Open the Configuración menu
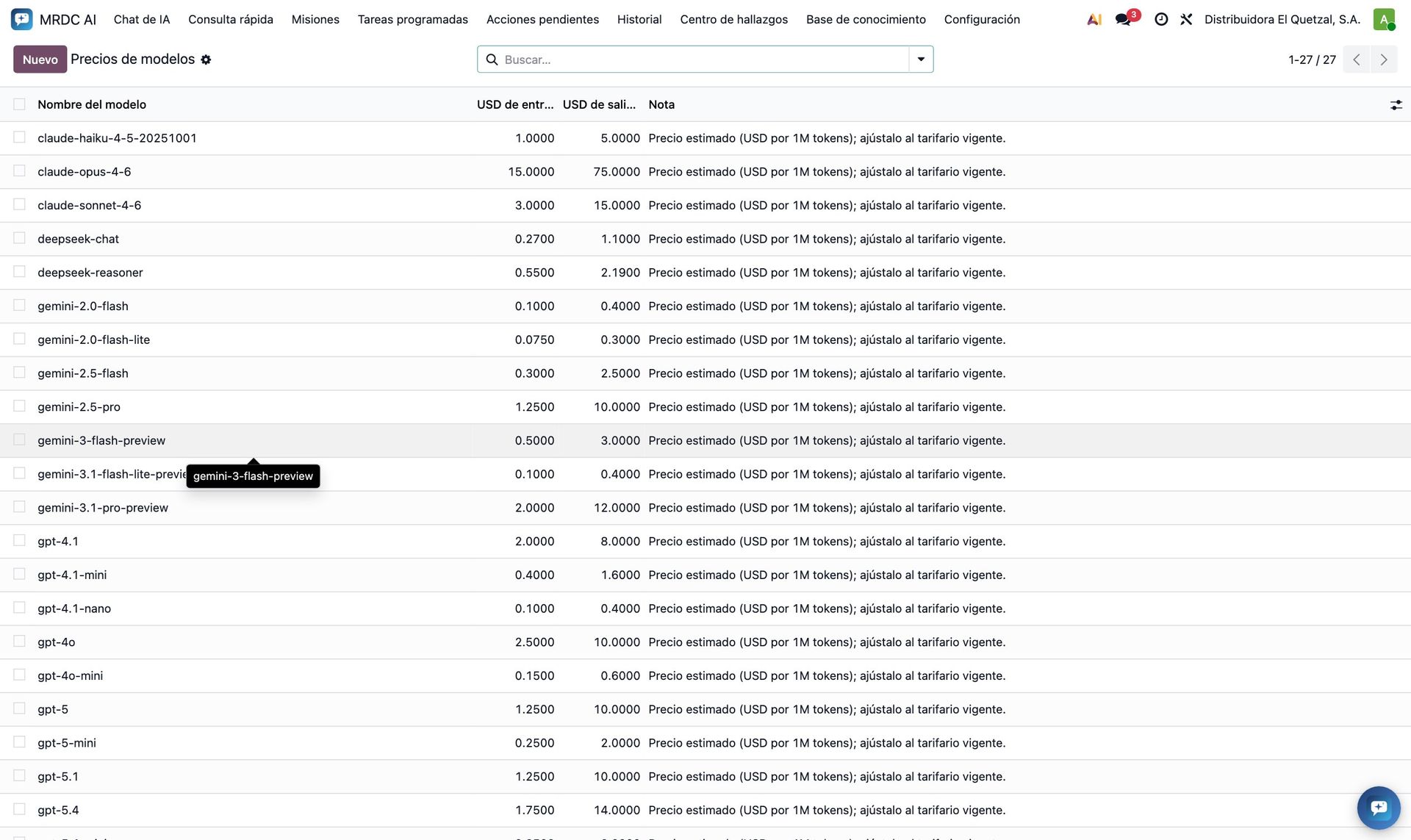1411x840 pixels. (x=982, y=19)
